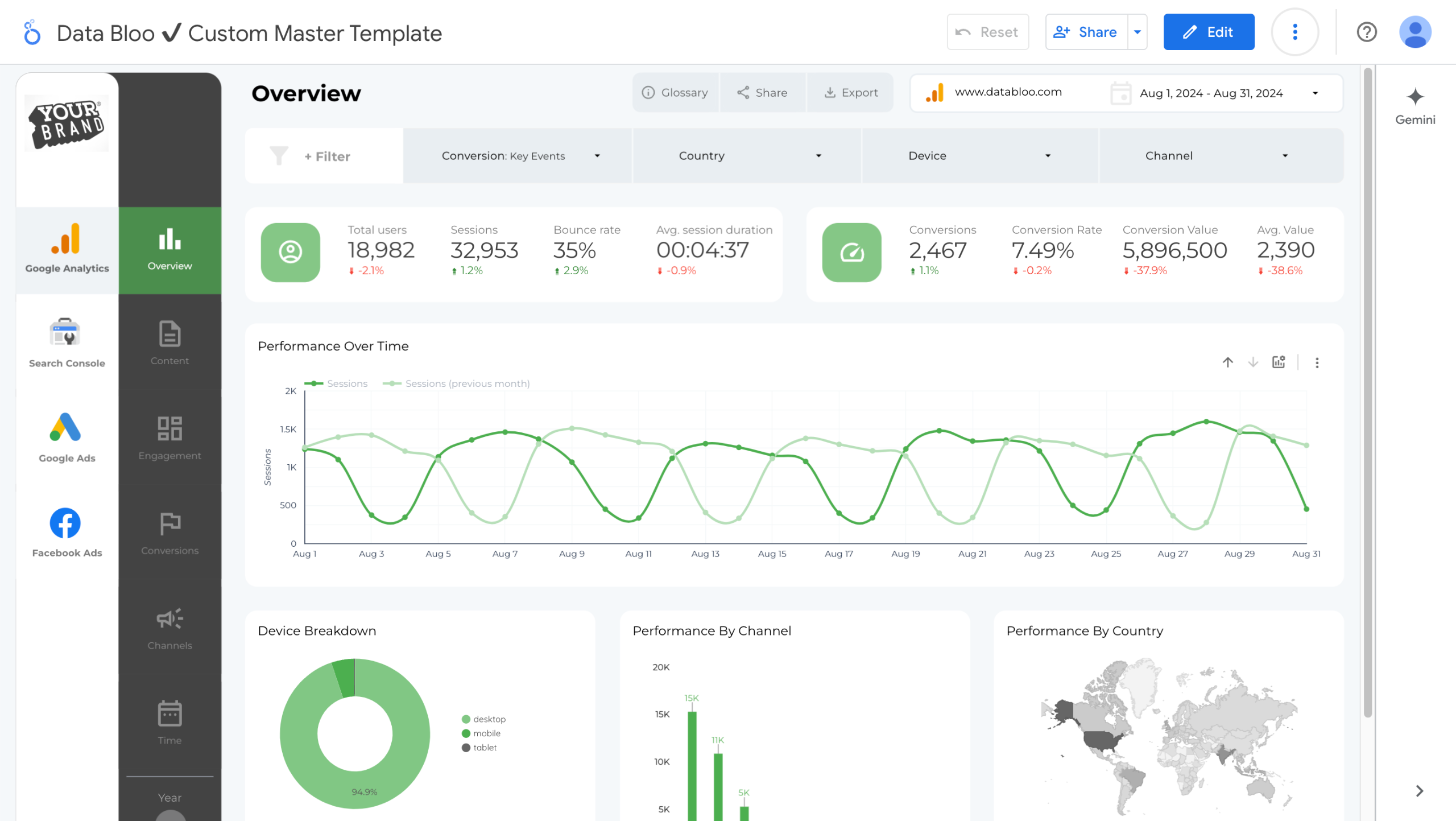The image size is (1456, 821).
Task: Click the chart drill-down arrow icon
Action: [1252, 362]
